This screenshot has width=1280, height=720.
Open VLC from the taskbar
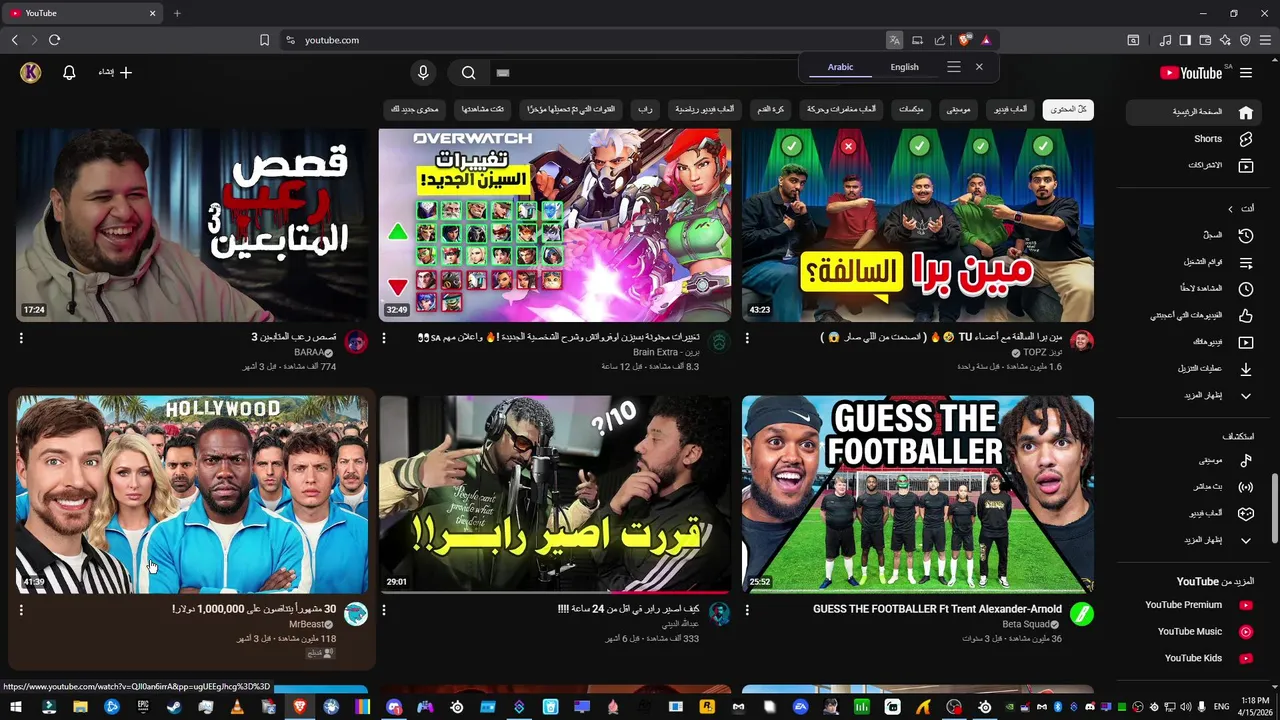(237, 707)
